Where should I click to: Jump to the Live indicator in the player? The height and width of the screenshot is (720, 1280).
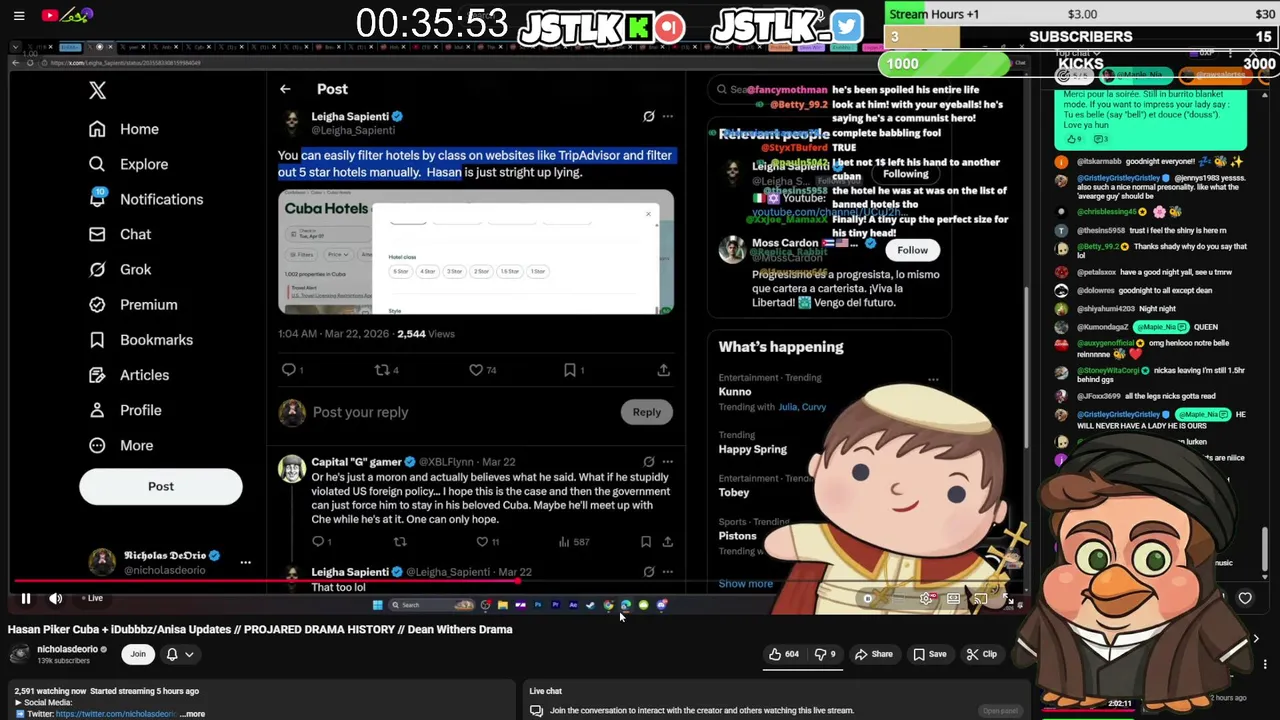tap(92, 598)
